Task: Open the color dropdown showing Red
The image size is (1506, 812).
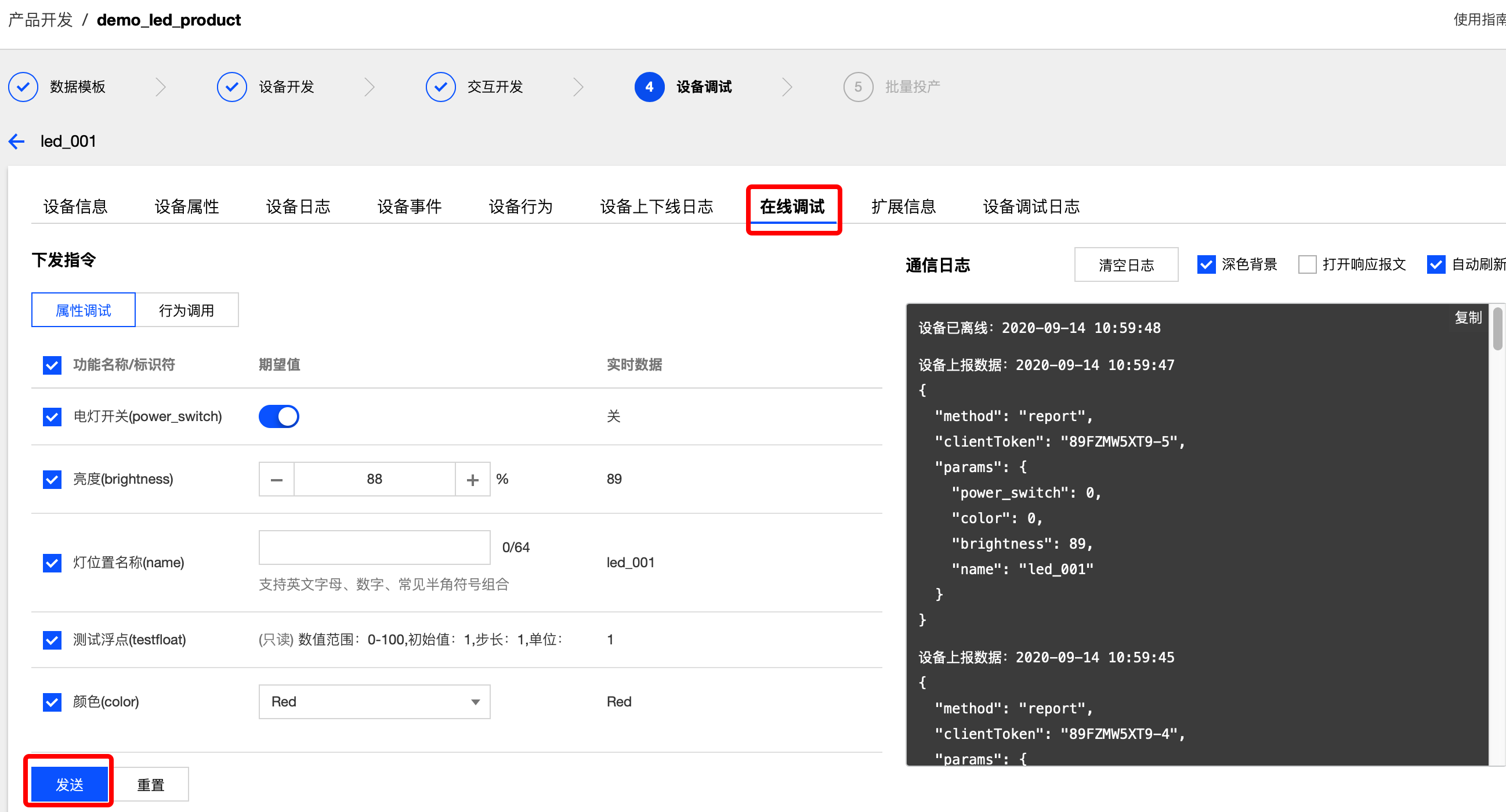Action: [374, 702]
